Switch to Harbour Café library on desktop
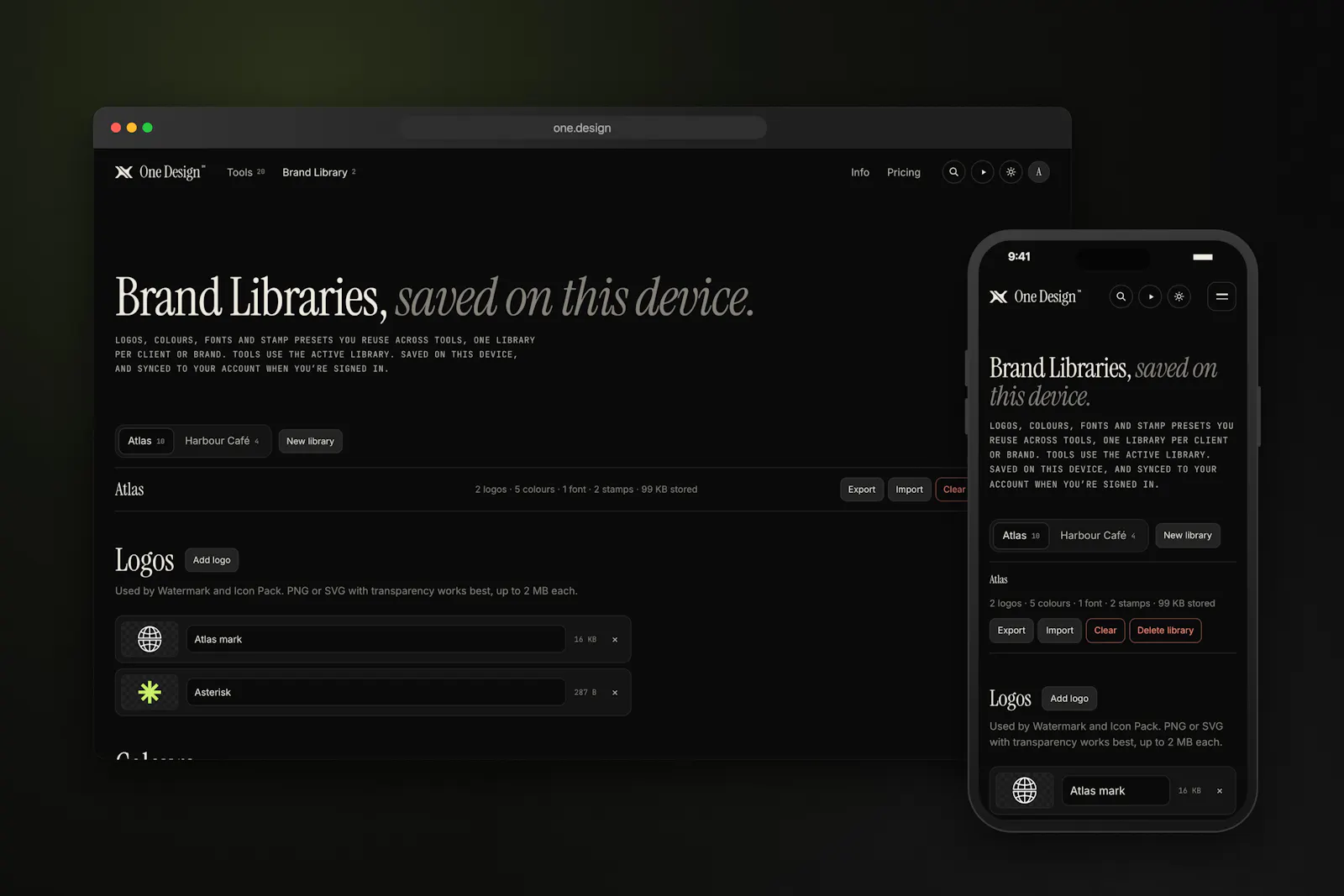Image resolution: width=1344 pixels, height=896 pixels. (x=222, y=441)
